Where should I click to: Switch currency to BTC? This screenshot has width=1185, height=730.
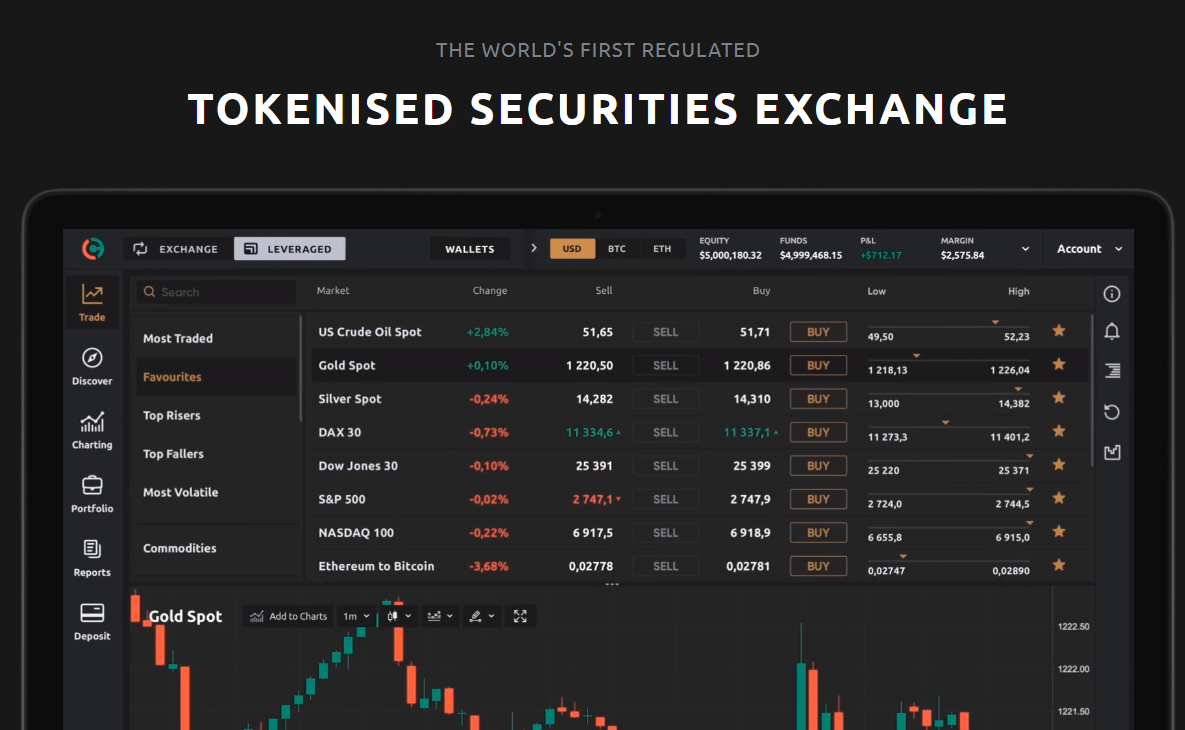coord(617,249)
